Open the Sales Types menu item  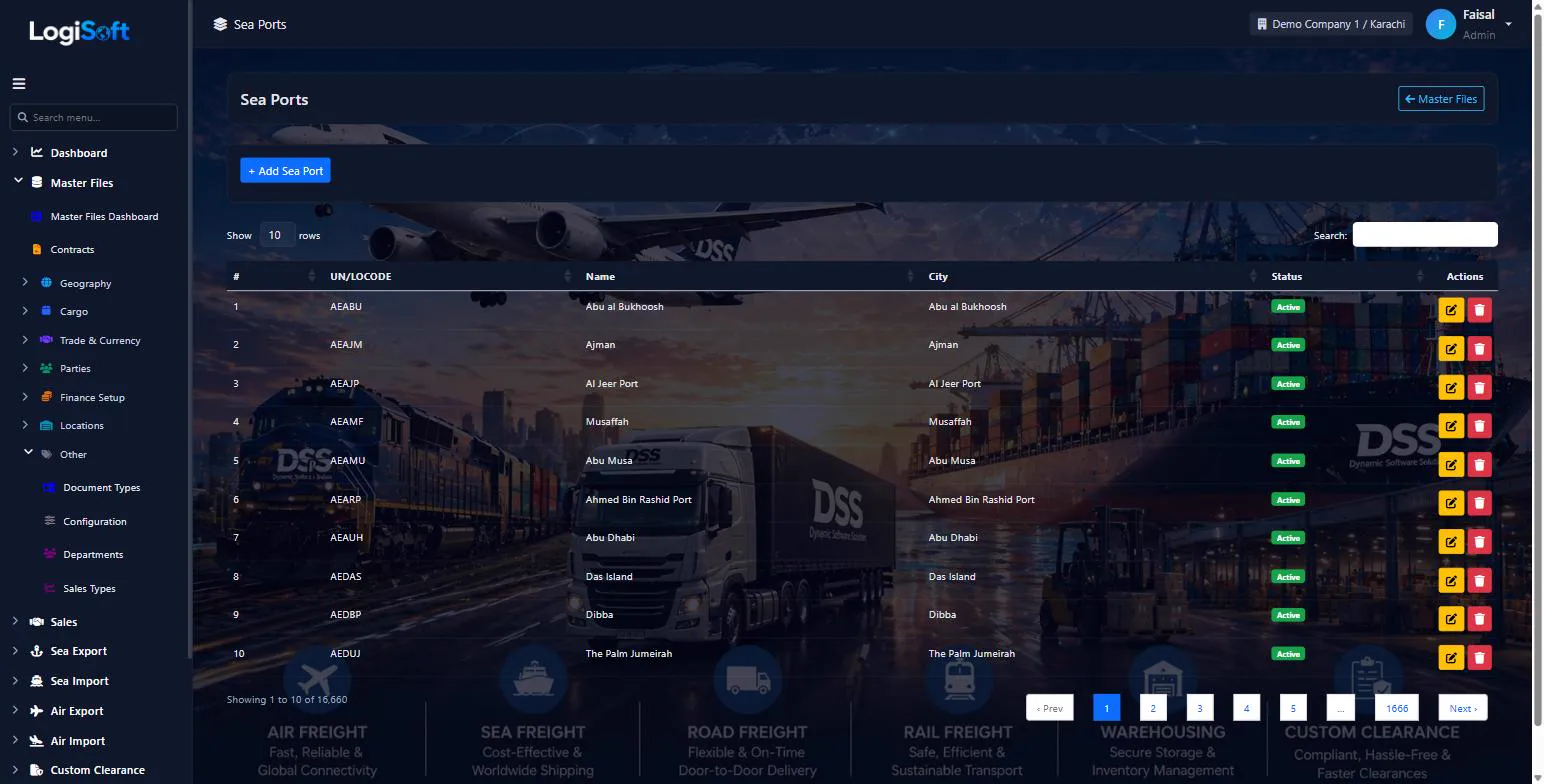click(89, 588)
